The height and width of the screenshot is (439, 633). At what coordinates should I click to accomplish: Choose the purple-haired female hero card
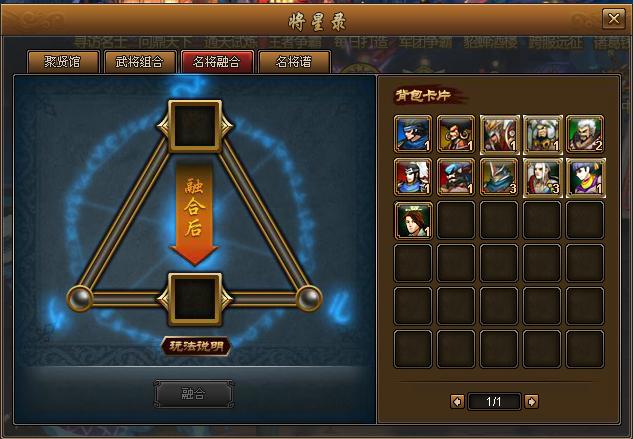click(x=585, y=177)
